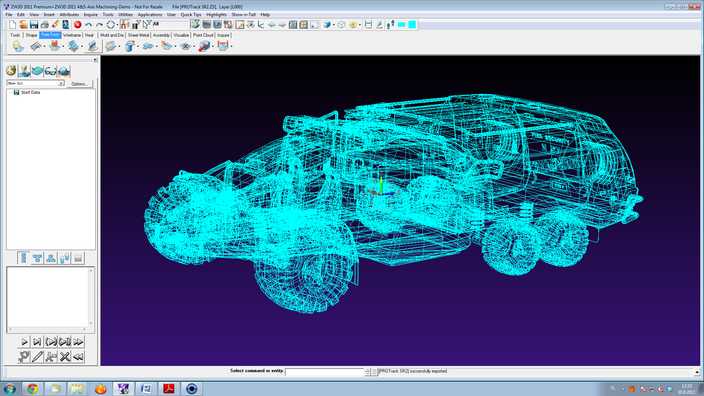704x396 pixels.
Task: Click the red stop/cancel circle icon
Action: [78, 25]
